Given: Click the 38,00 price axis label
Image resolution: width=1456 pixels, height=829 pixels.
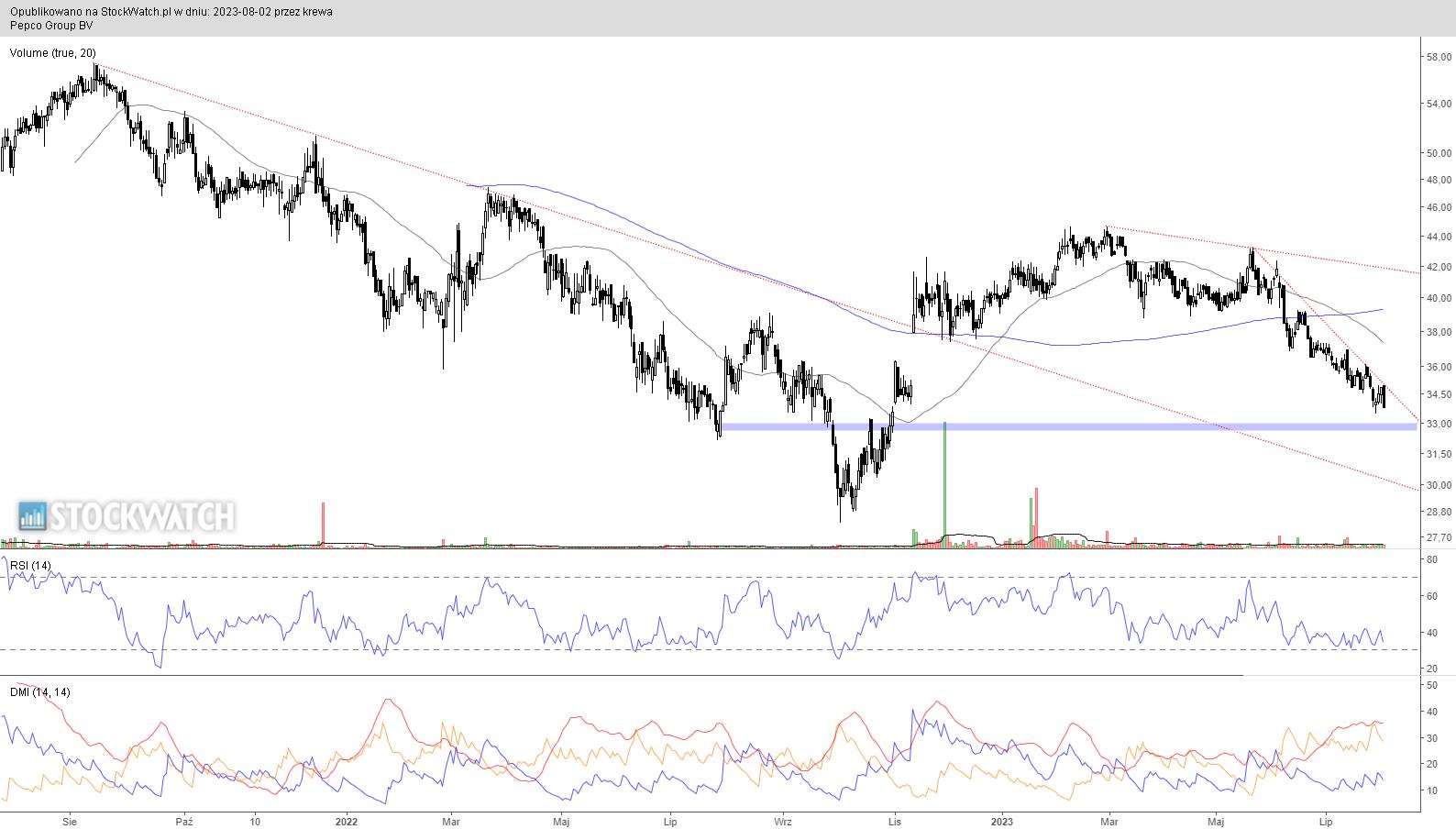Looking at the screenshot, I should [x=1439, y=332].
